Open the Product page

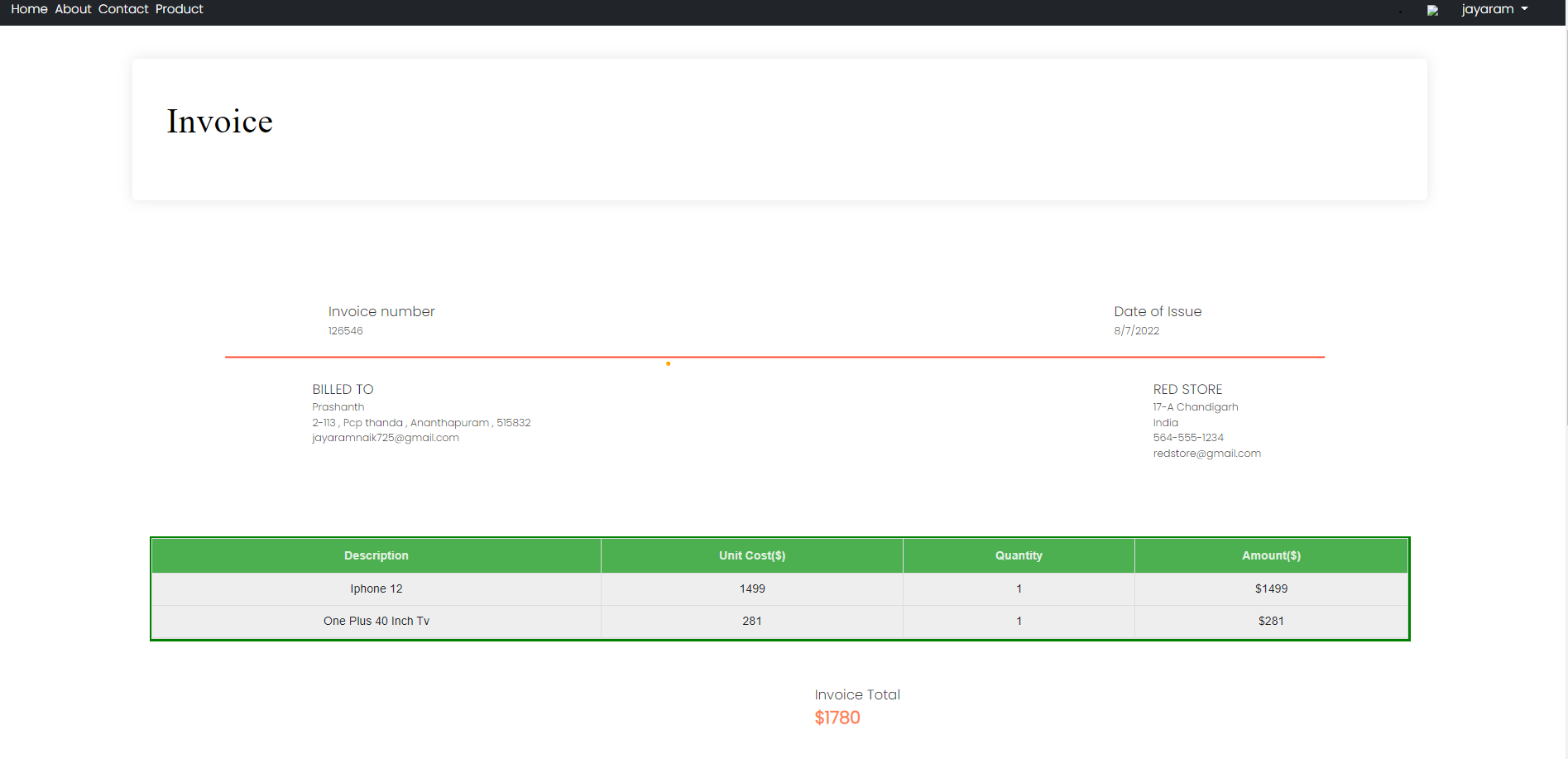179,9
